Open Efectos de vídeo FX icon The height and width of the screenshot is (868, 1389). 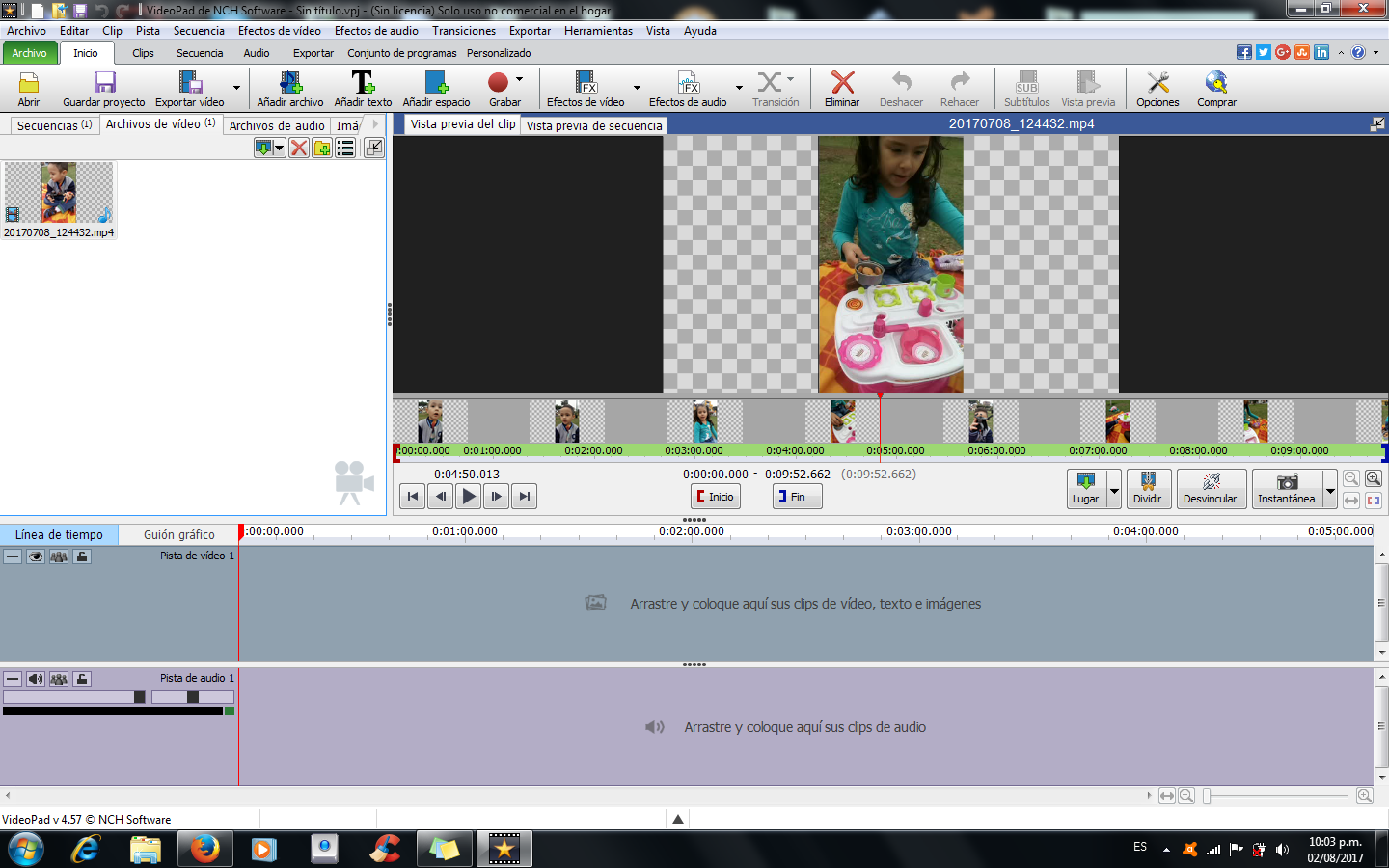pos(586,83)
